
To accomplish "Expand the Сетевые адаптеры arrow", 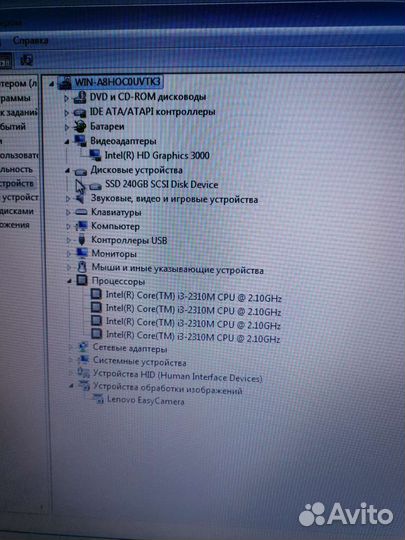I will 70,348.
